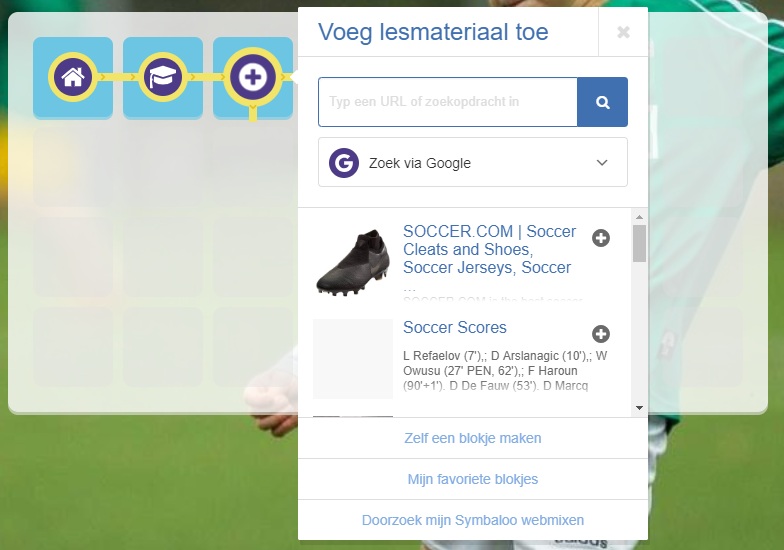Open the Soccer Scores result title
Screen dimensions: 784x550
pos(455,328)
